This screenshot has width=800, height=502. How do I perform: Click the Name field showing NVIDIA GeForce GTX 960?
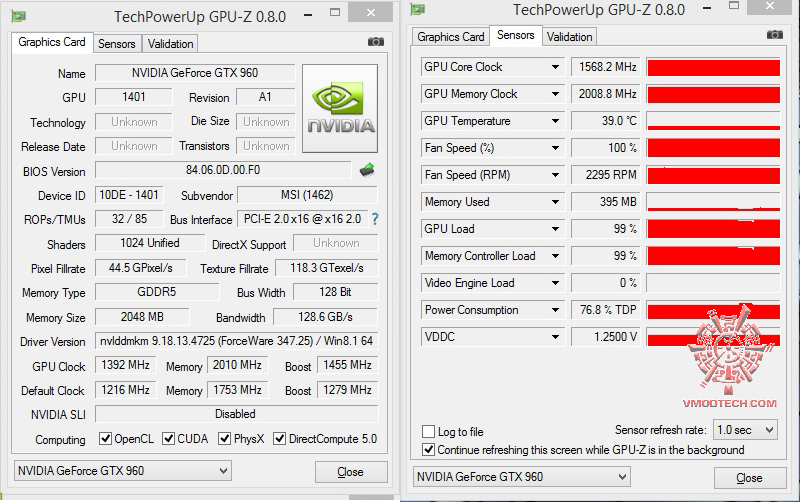coord(195,73)
